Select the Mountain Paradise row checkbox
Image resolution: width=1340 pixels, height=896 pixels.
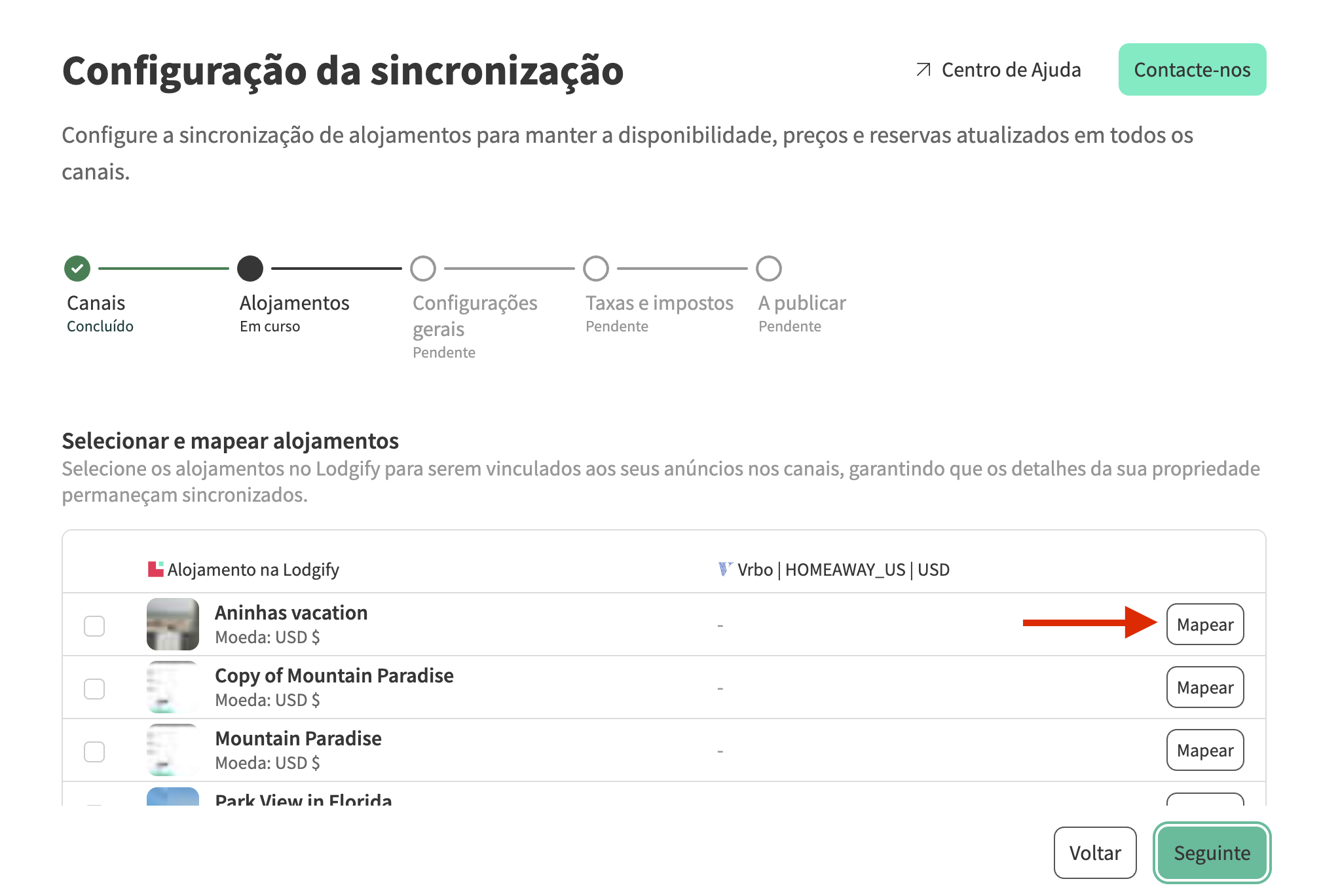(x=94, y=751)
